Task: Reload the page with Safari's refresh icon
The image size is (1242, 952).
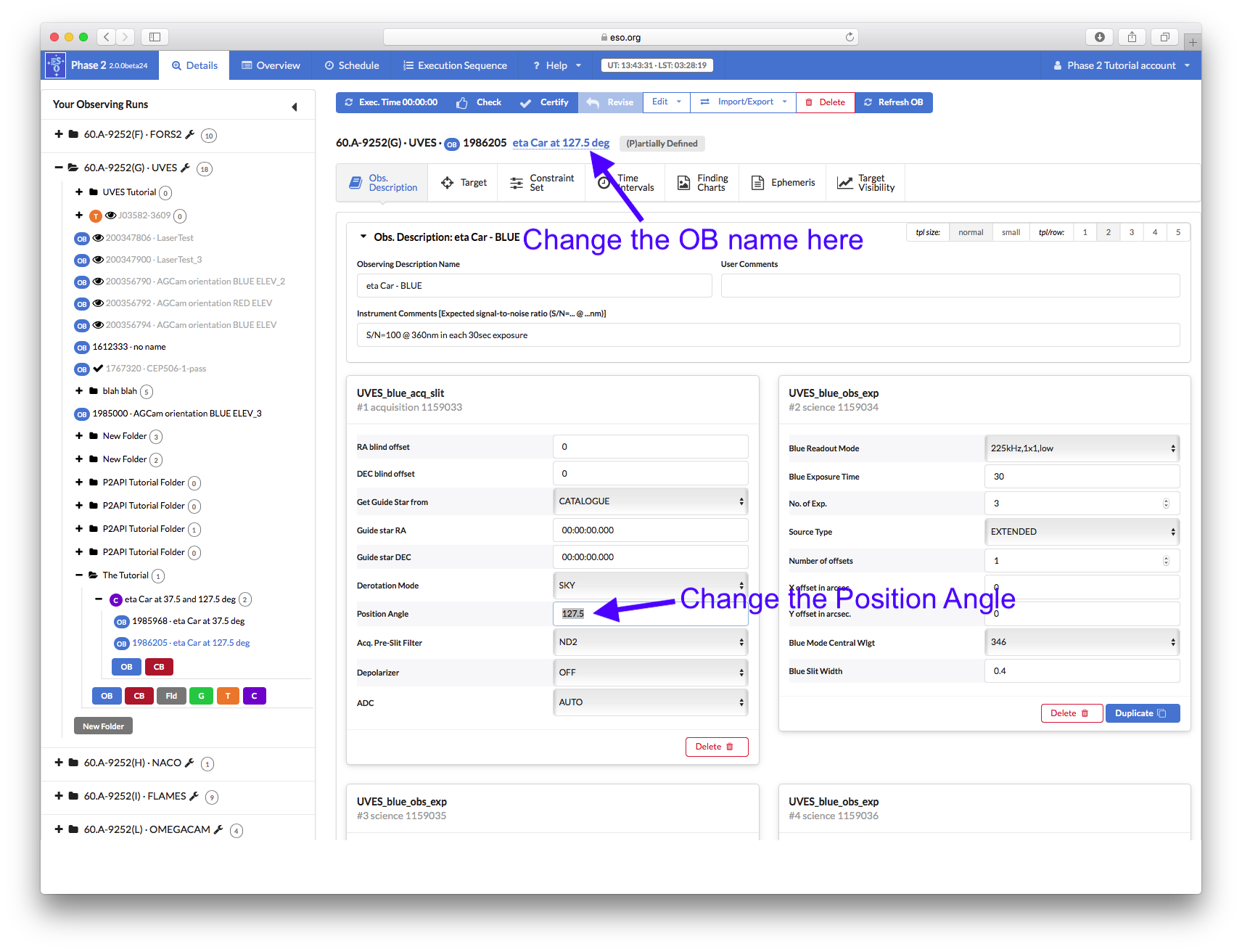Action: [x=850, y=37]
